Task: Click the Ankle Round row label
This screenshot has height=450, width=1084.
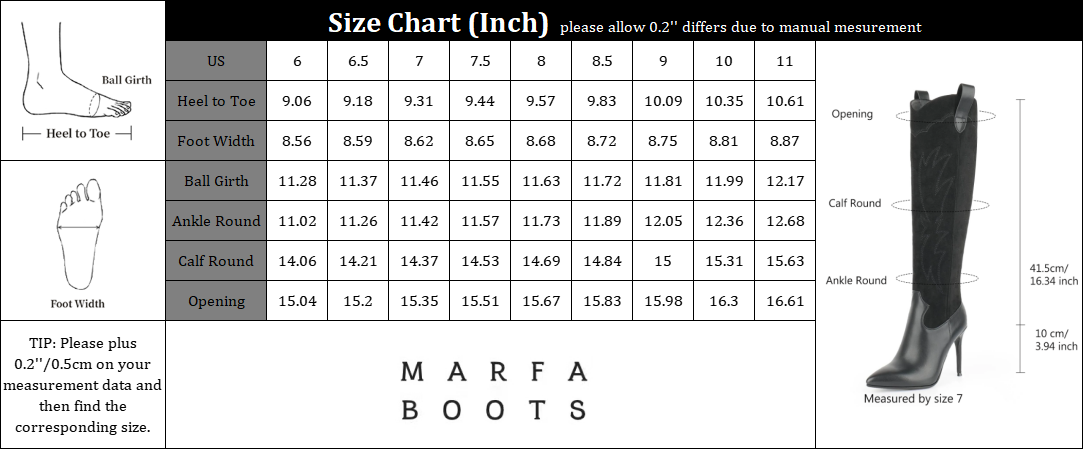Action: pos(216,221)
